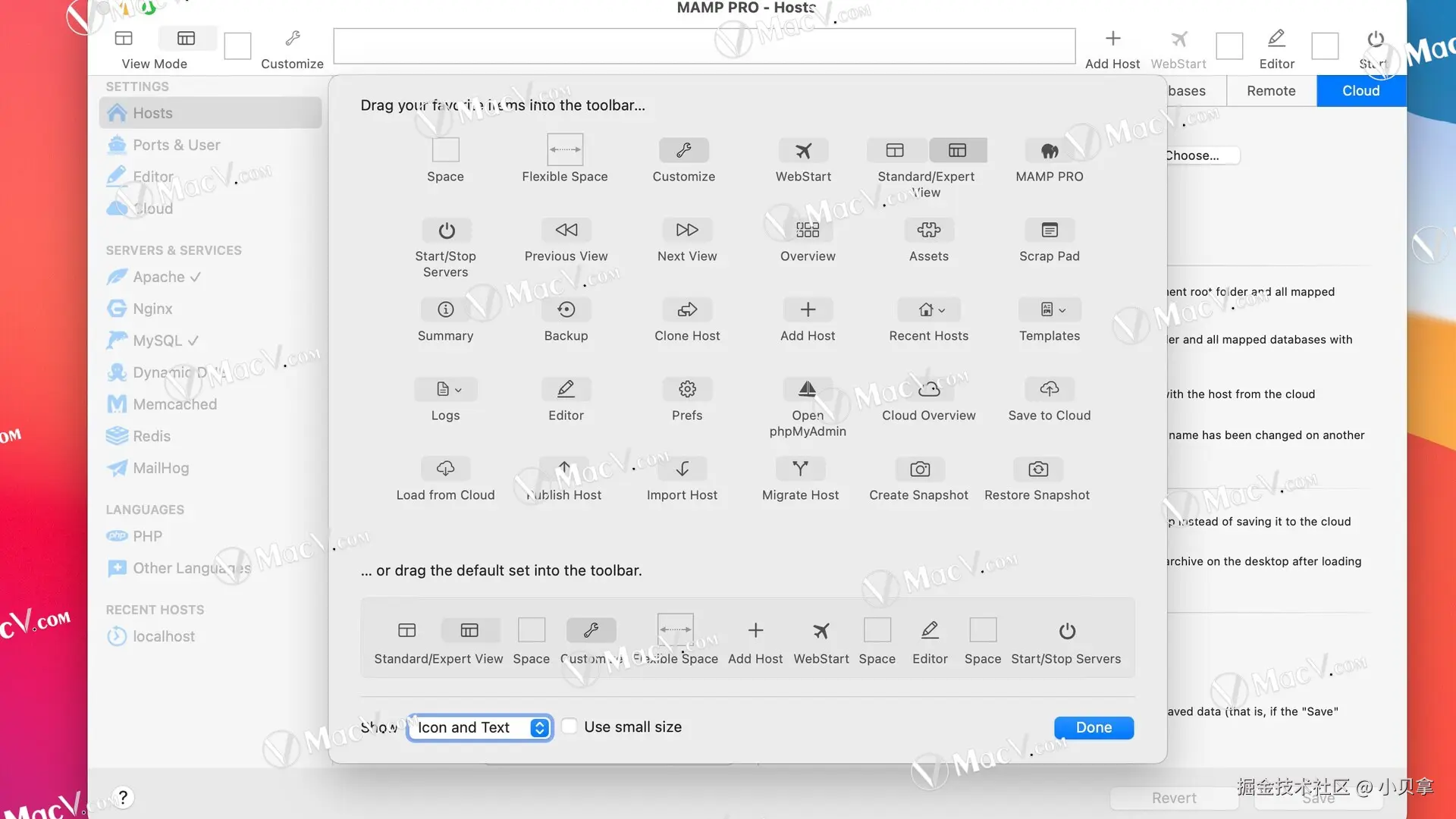Expand the Templates dropdown item

pyautogui.click(x=1049, y=309)
